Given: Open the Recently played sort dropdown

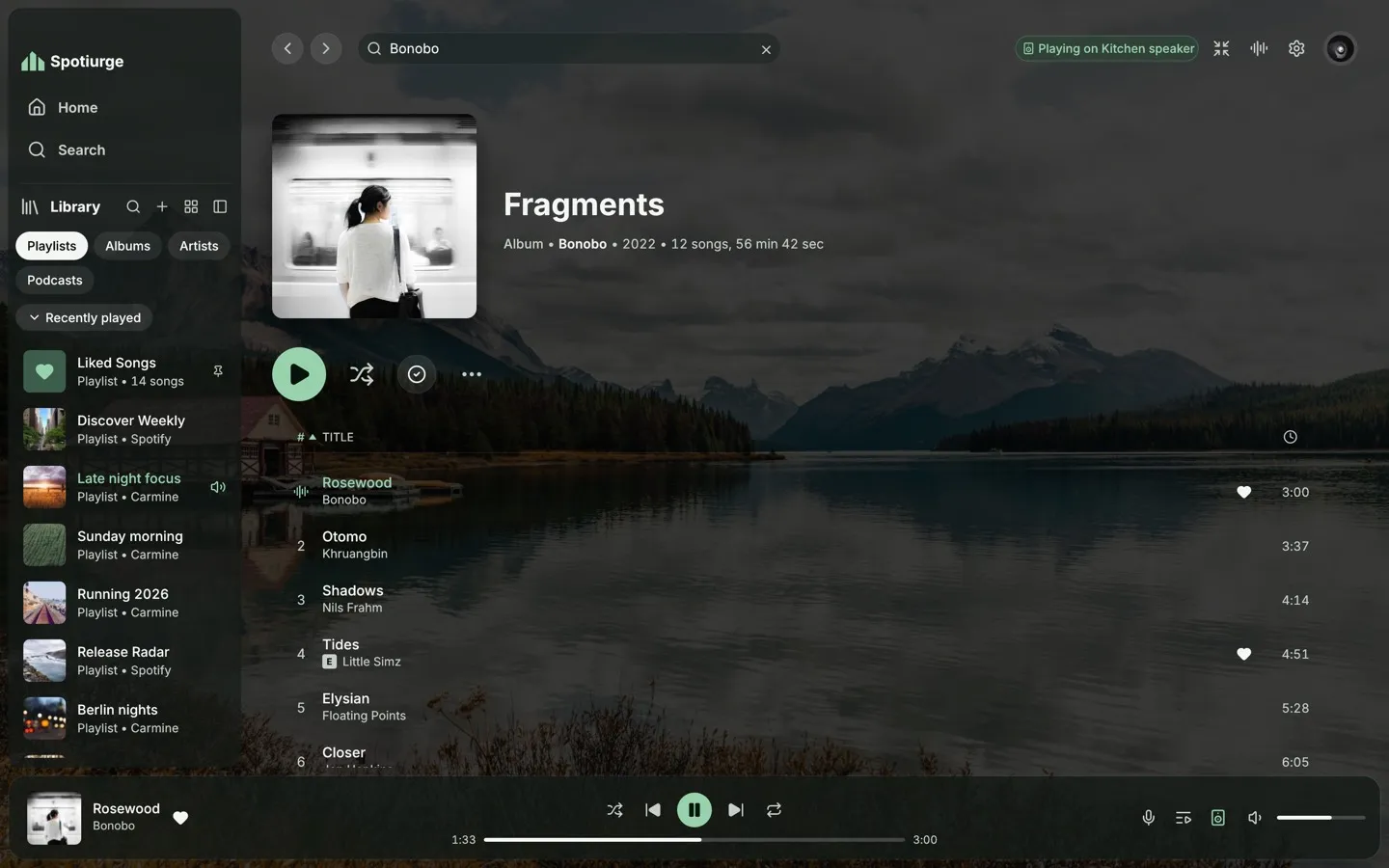Looking at the screenshot, I should [x=84, y=317].
